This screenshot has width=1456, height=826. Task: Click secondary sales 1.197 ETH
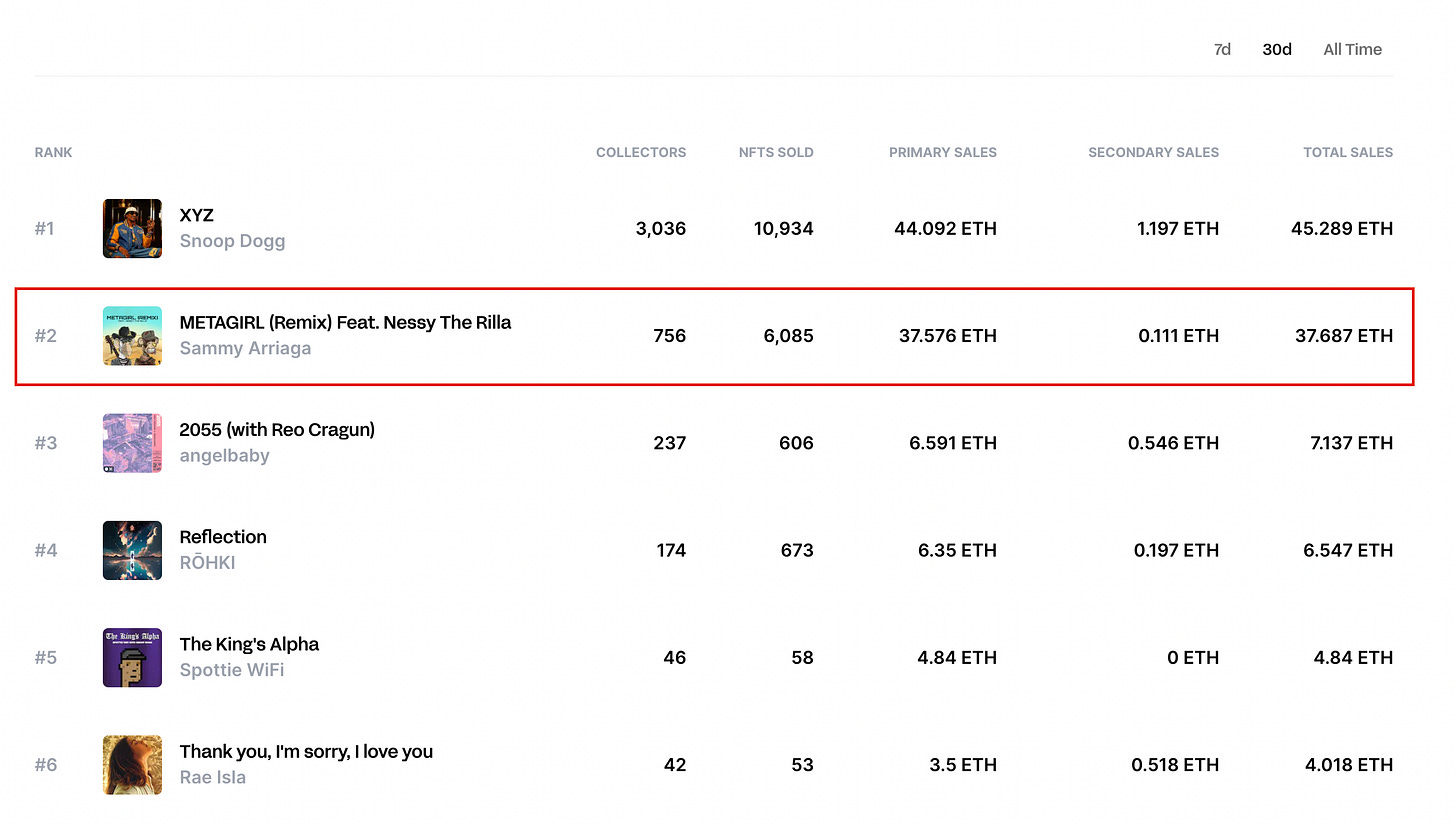point(1178,228)
